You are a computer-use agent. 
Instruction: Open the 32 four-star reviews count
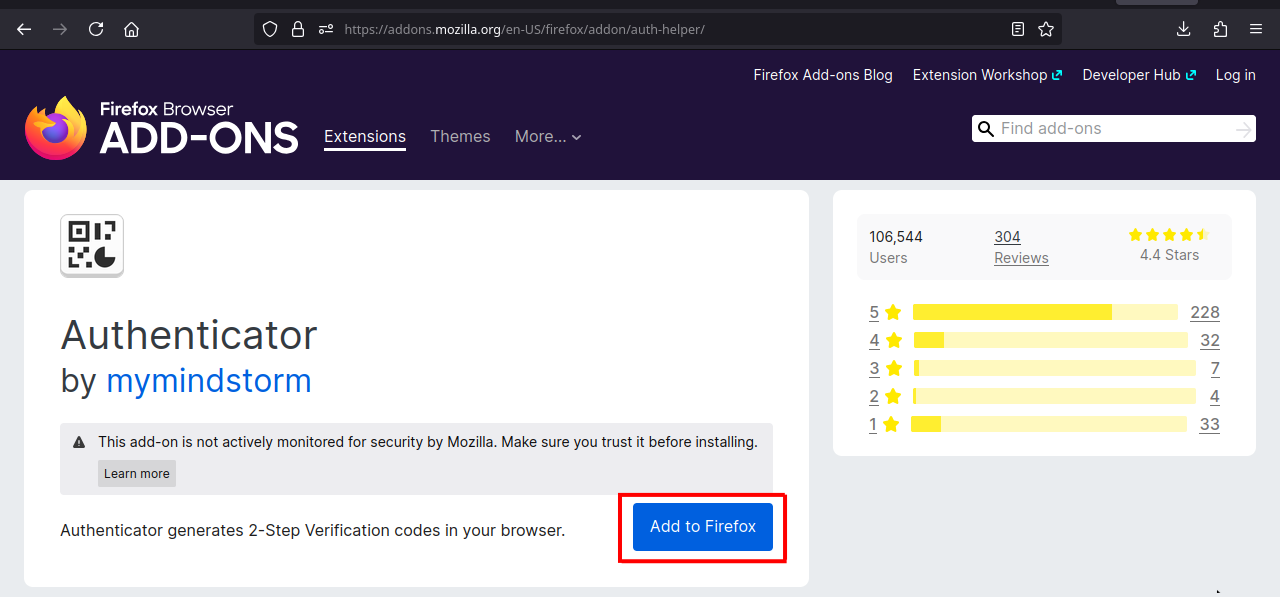(x=1210, y=340)
